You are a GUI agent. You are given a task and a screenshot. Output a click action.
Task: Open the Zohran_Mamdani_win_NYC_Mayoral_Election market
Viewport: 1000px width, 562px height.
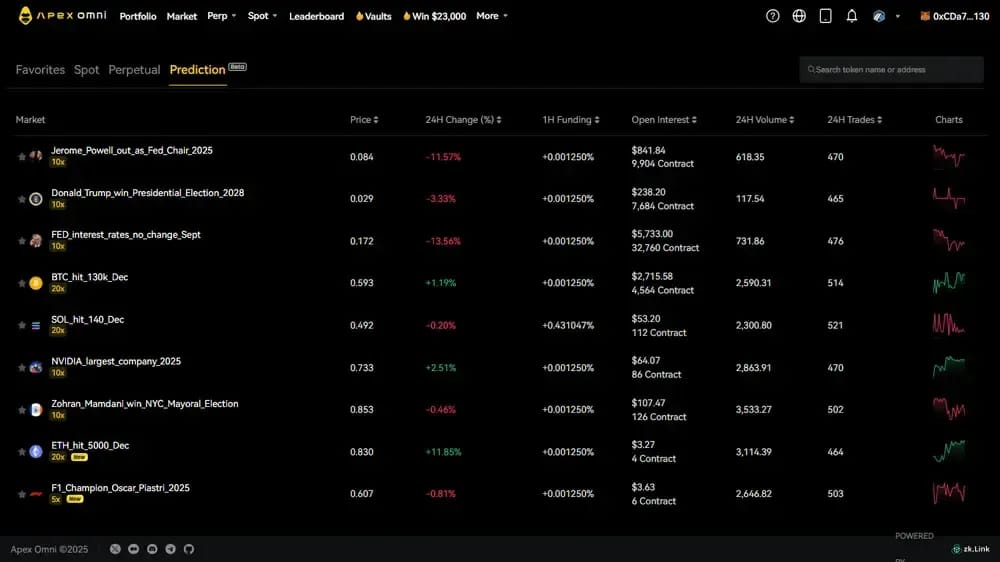pyautogui.click(x=145, y=404)
